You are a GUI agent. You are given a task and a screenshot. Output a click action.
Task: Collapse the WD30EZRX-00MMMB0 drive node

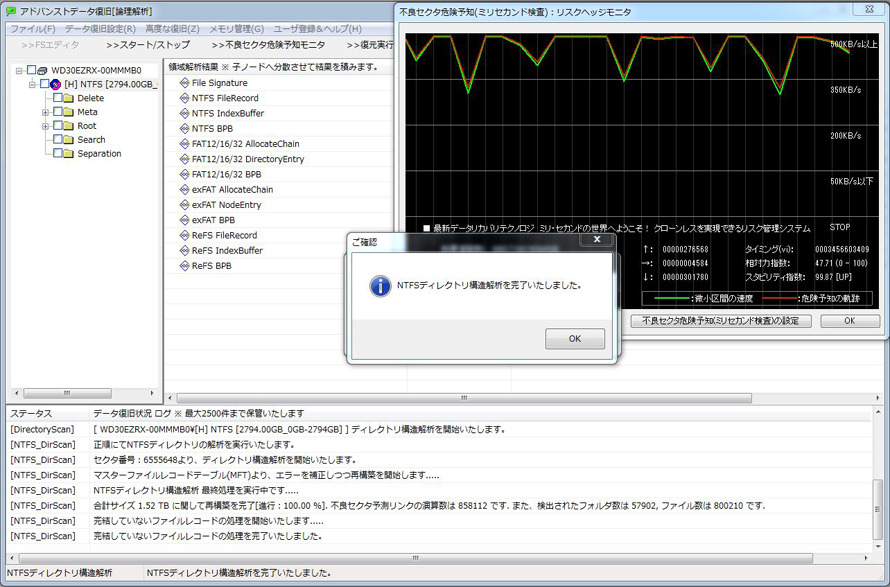19,71
